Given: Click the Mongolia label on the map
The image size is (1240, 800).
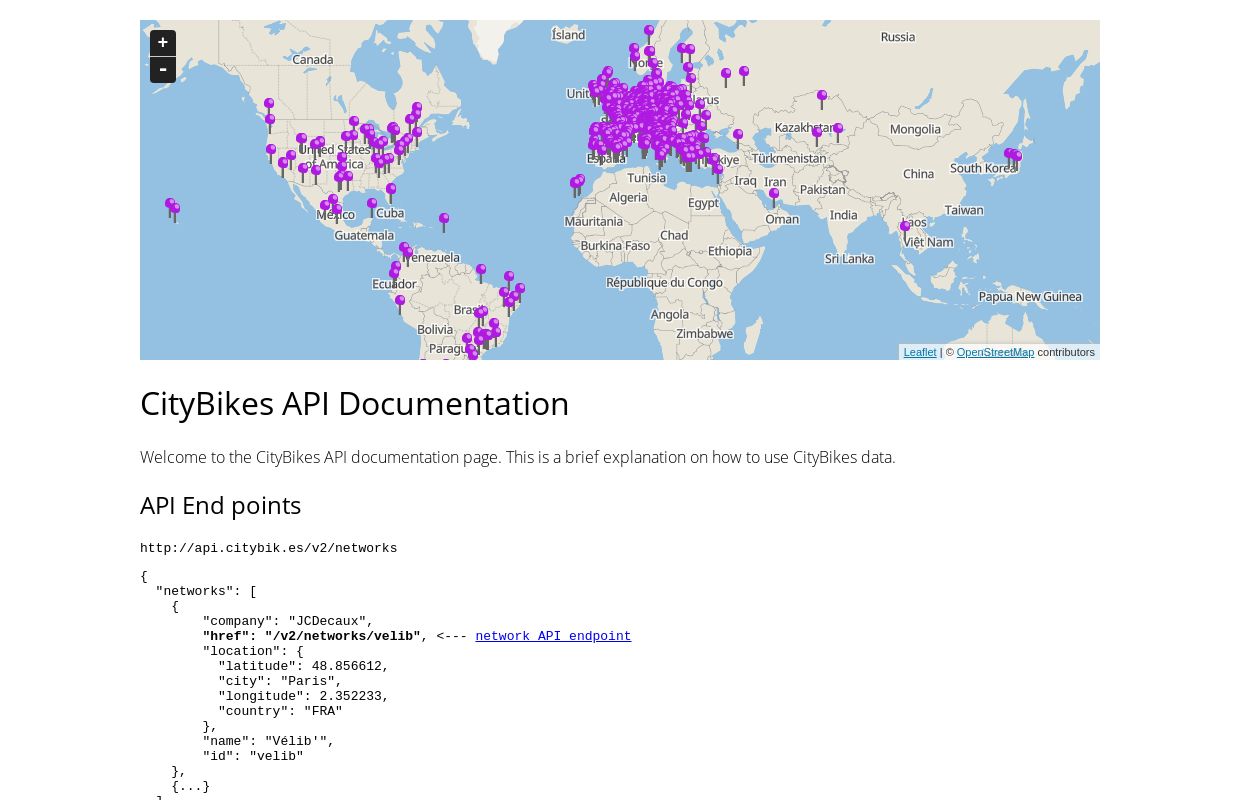Looking at the screenshot, I should click(x=915, y=129).
